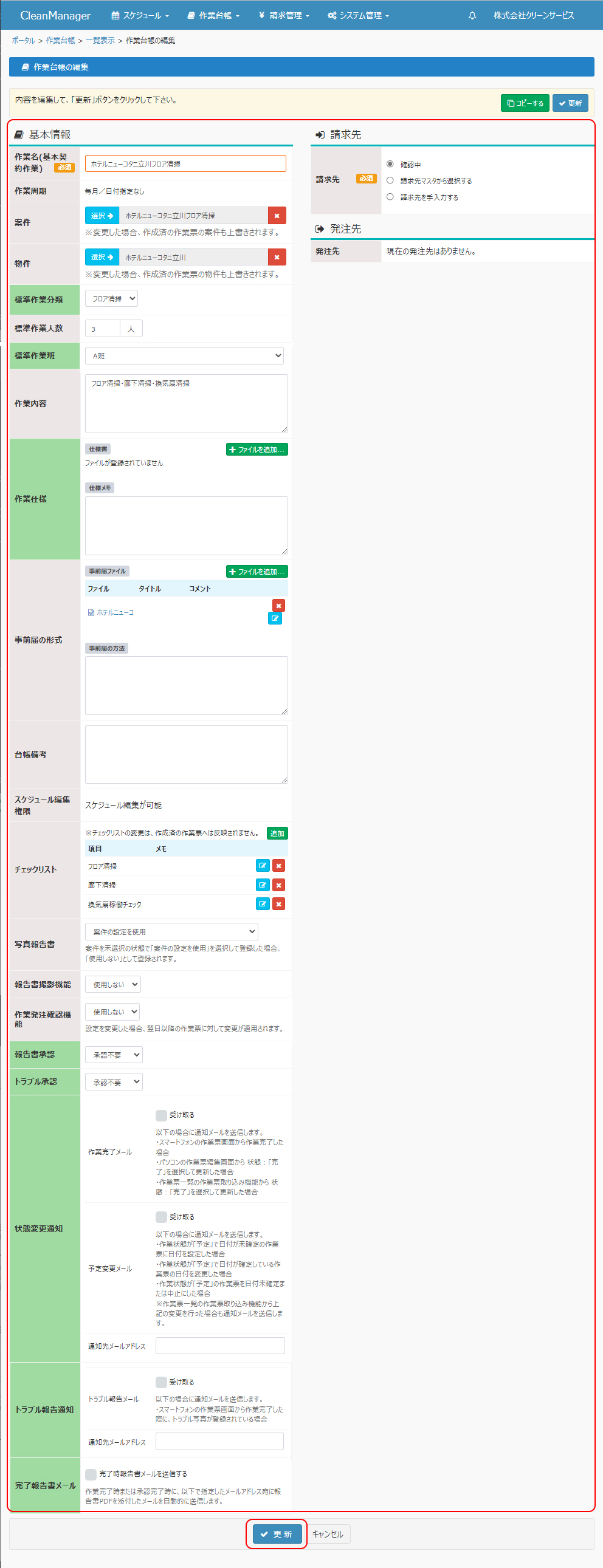Edit the 廊下清掃 checklist item

(263, 885)
